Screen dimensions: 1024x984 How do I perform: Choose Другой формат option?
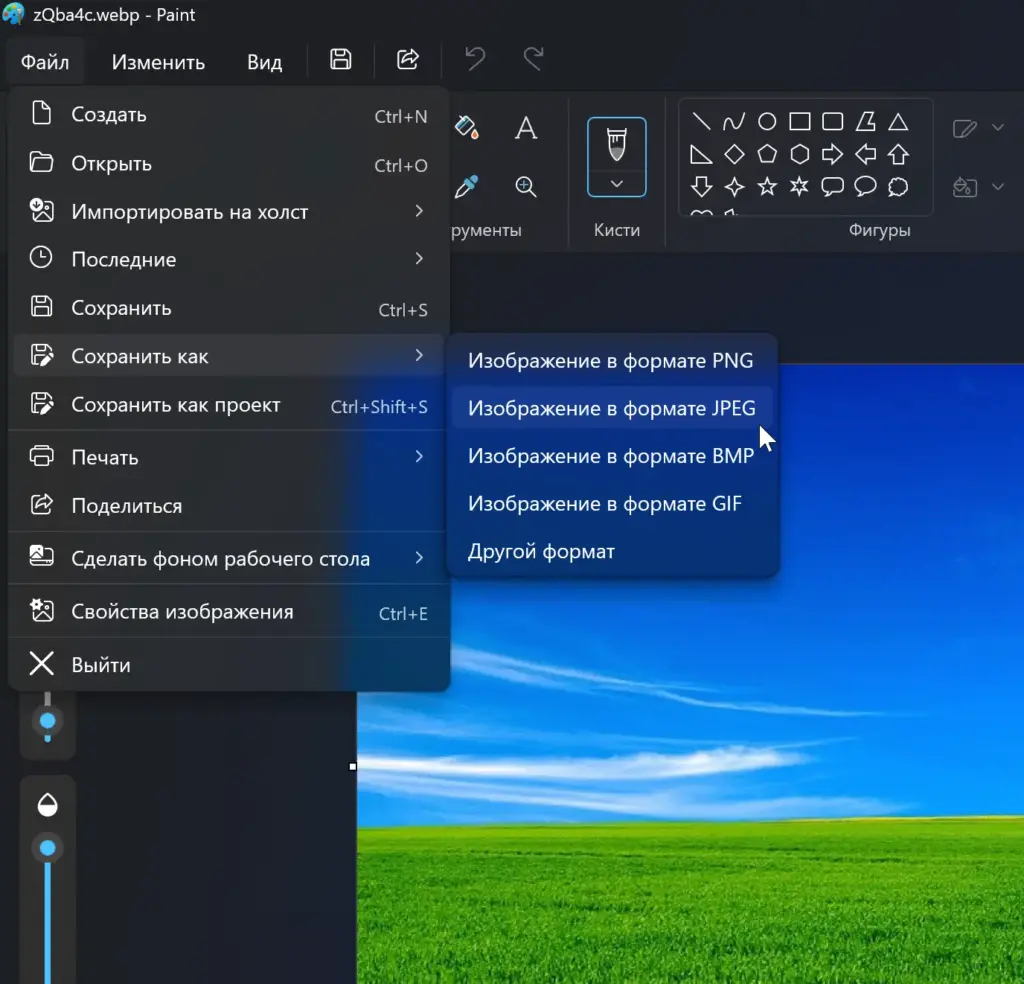pyautogui.click(x=613, y=551)
